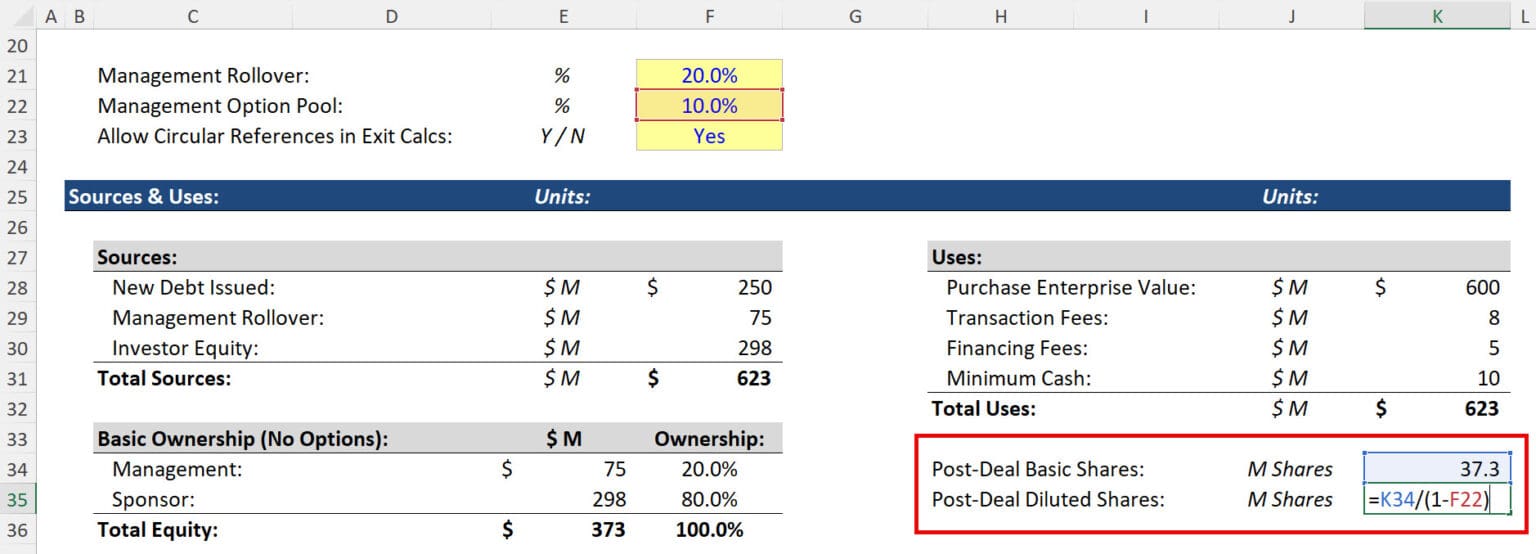Screen dimensions: 1536x554
Task: Select column header J
Action: pos(1291,16)
